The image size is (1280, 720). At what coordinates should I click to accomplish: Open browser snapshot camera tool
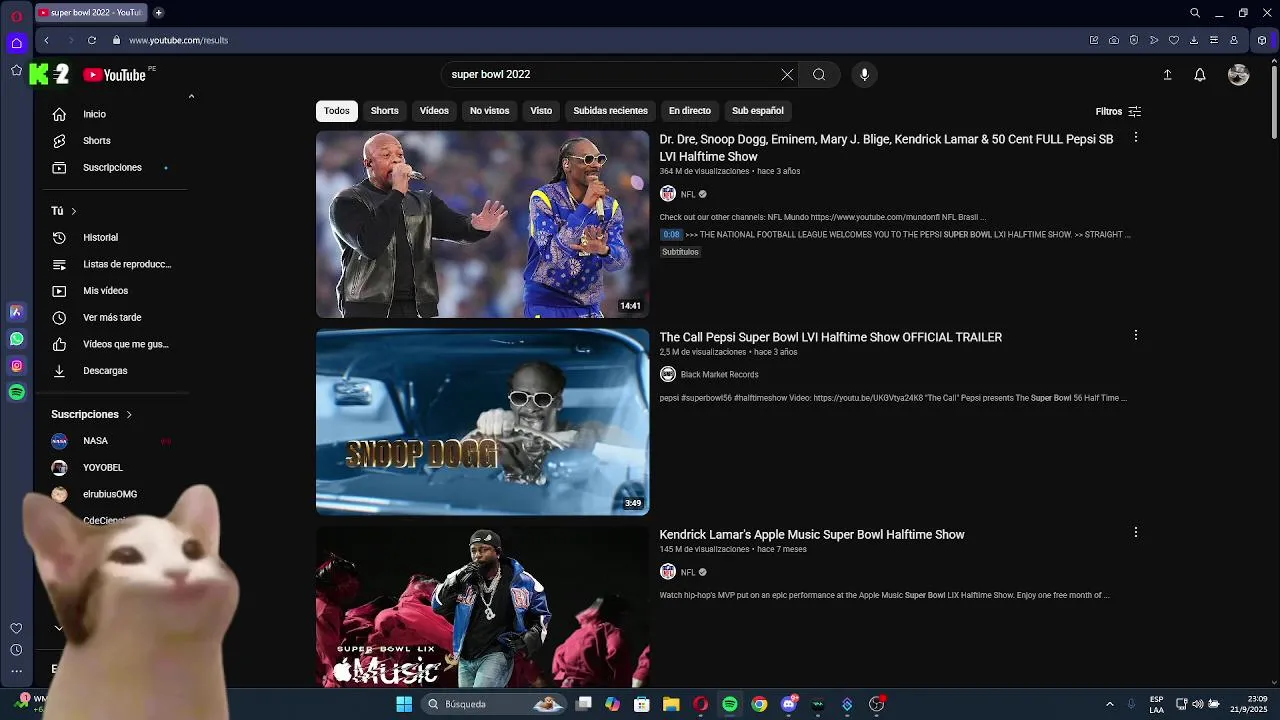[1114, 40]
